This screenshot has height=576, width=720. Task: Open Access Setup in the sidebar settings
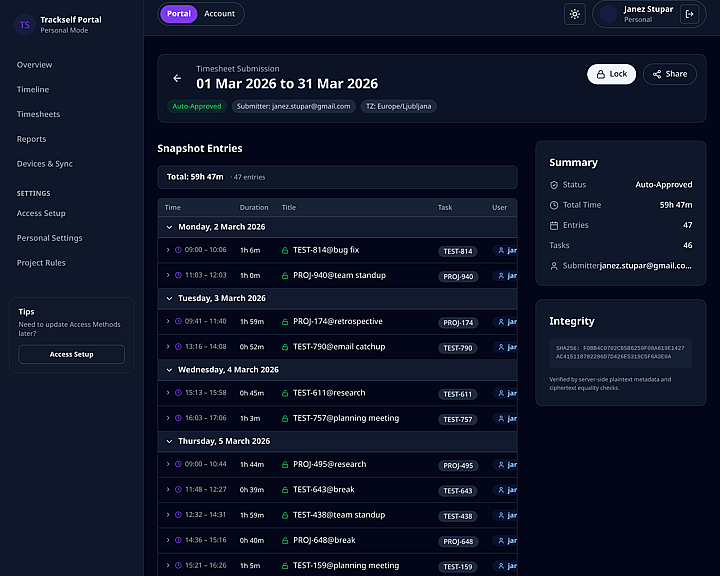tap(41, 214)
